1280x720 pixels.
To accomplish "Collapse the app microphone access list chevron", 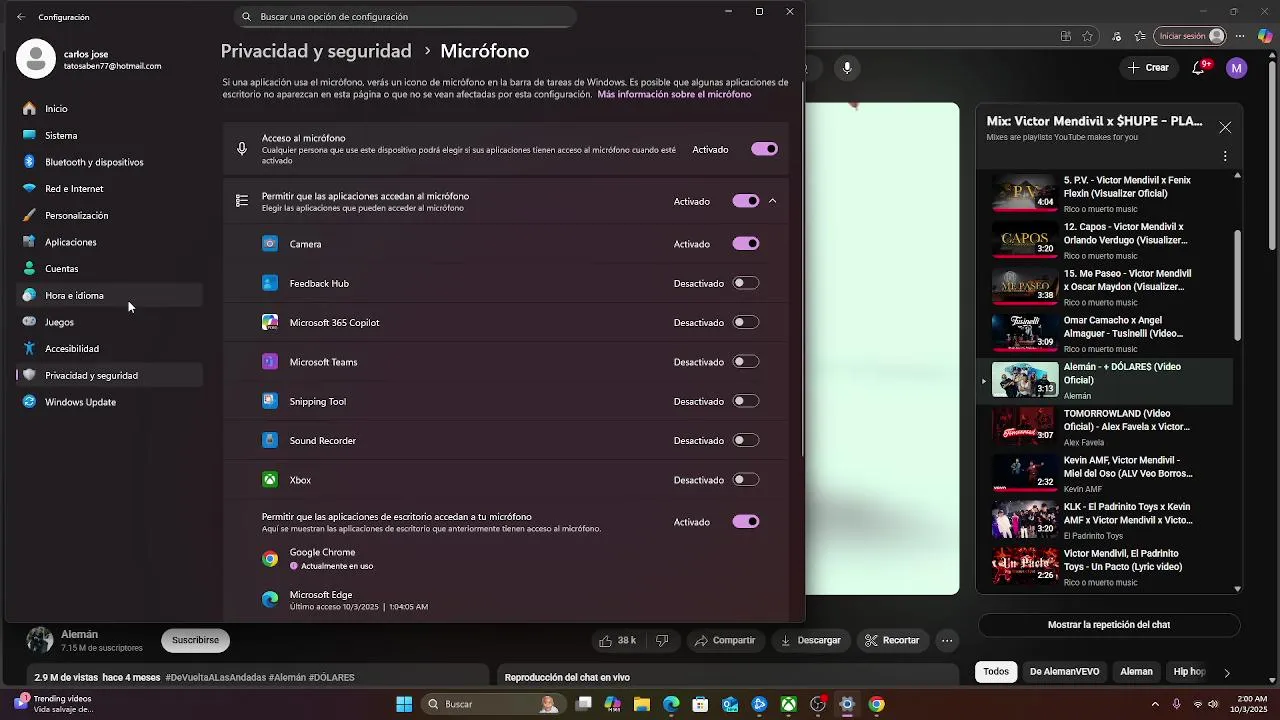I will [773, 201].
